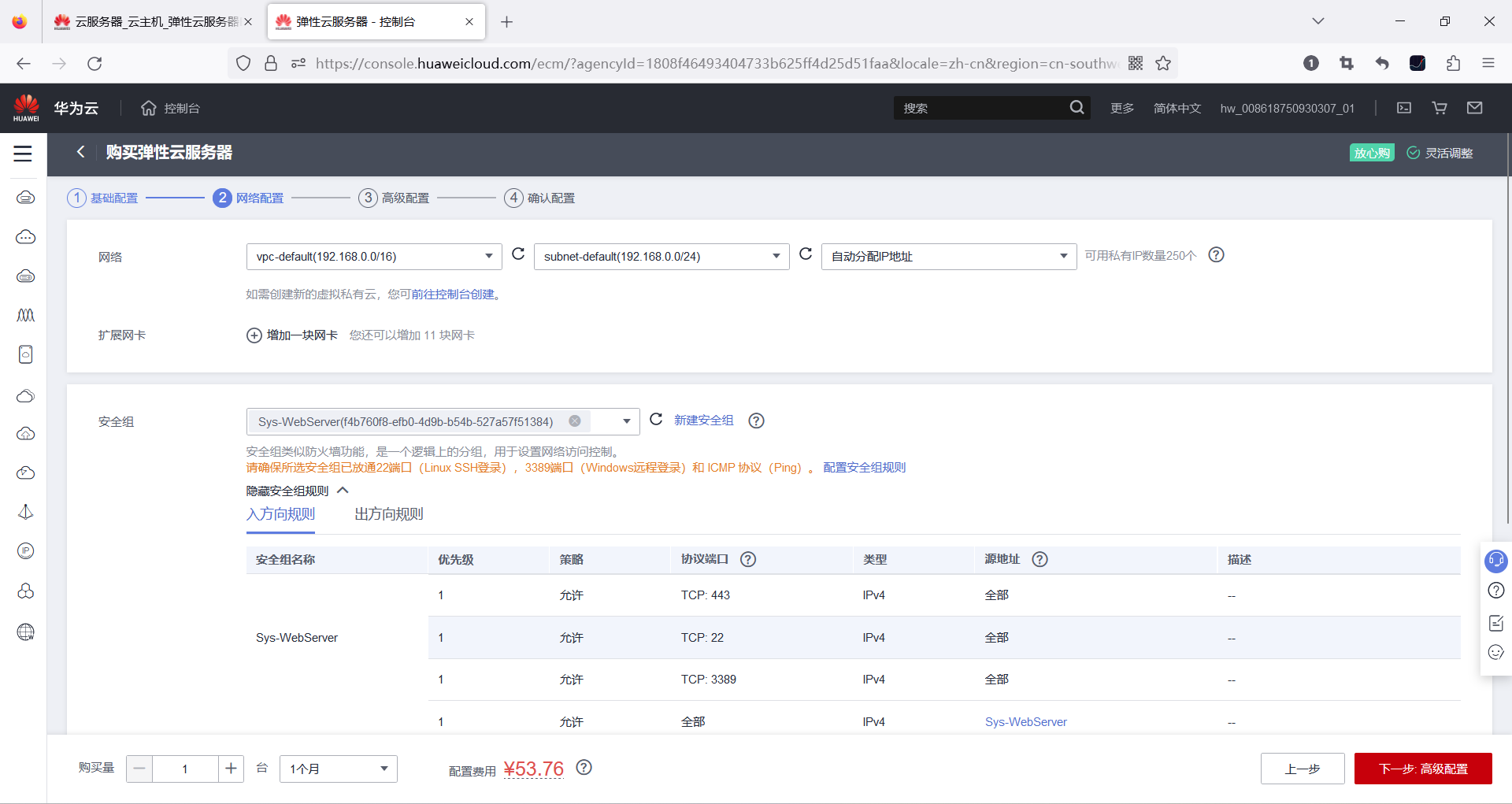Screen dimensions: 1512x804
Task: Remove the Sys-WebServer security group tag
Action: pyautogui.click(x=575, y=421)
